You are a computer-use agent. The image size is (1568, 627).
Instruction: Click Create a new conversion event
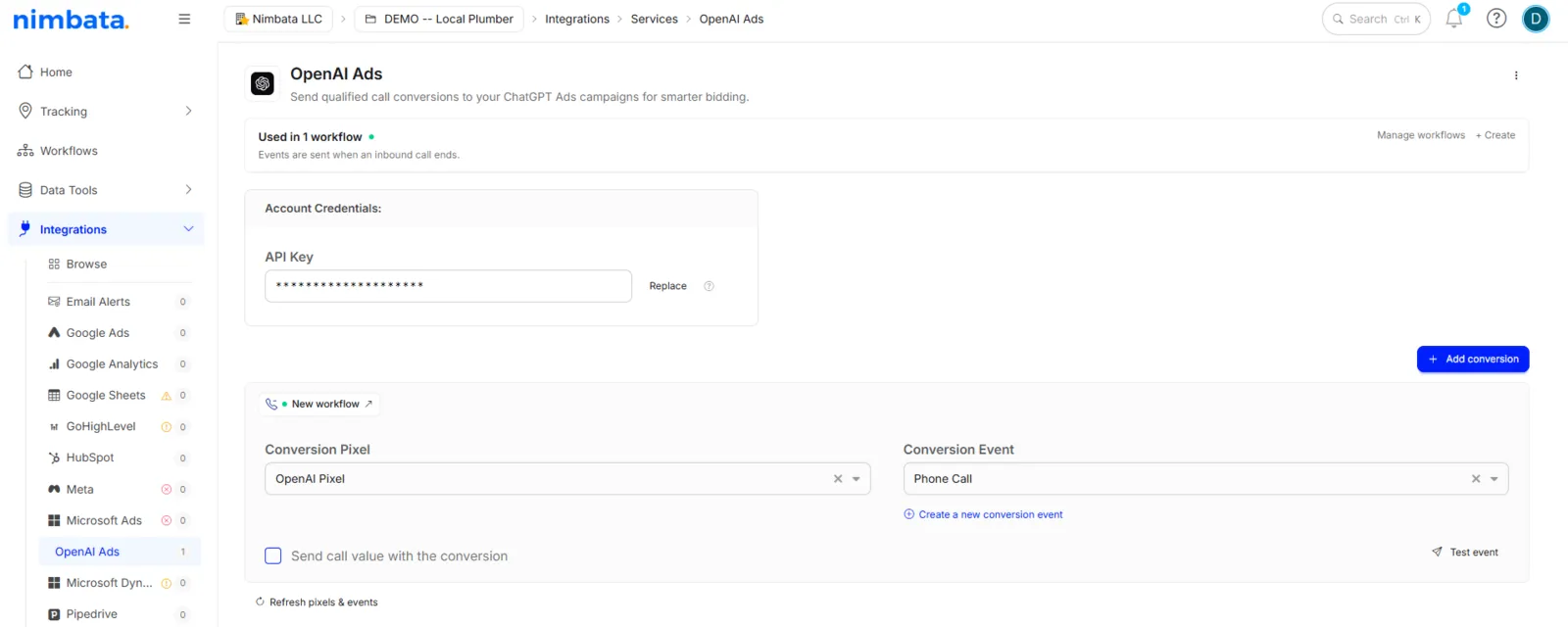click(983, 514)
